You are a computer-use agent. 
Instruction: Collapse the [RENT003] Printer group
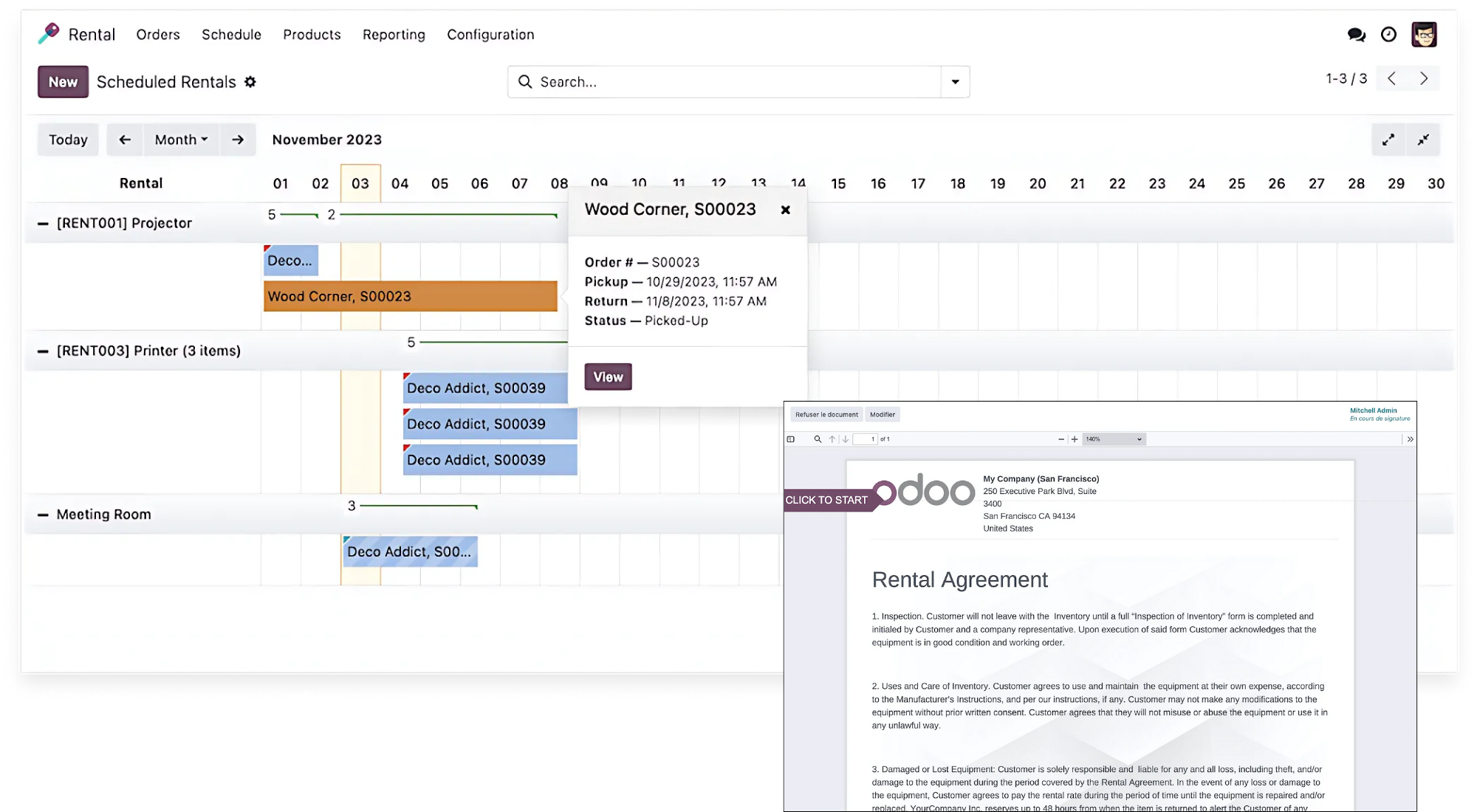pyautogui.click(x=43, y=351)
